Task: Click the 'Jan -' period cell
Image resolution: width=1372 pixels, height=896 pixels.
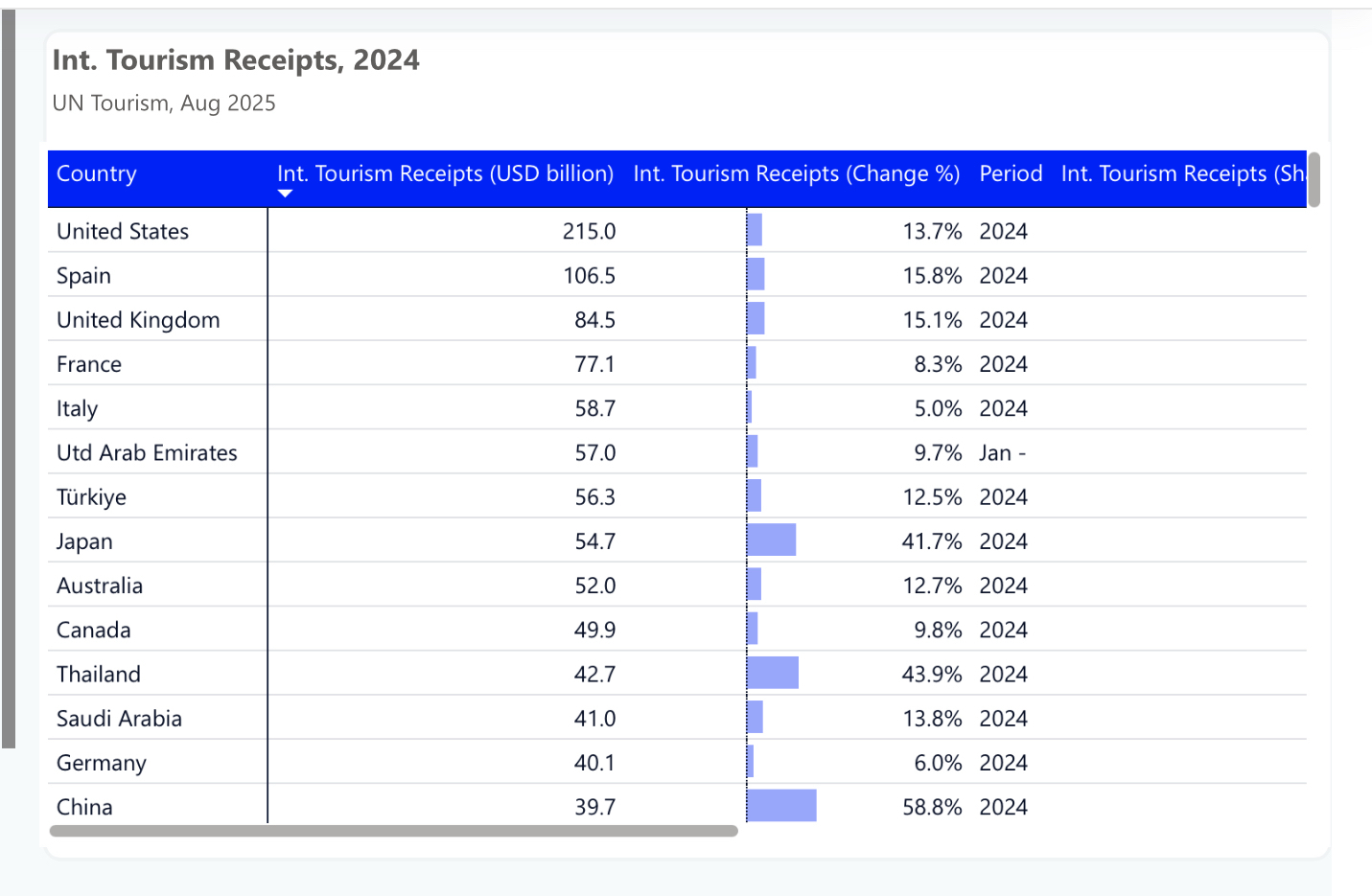Action: coord(1002,452)
